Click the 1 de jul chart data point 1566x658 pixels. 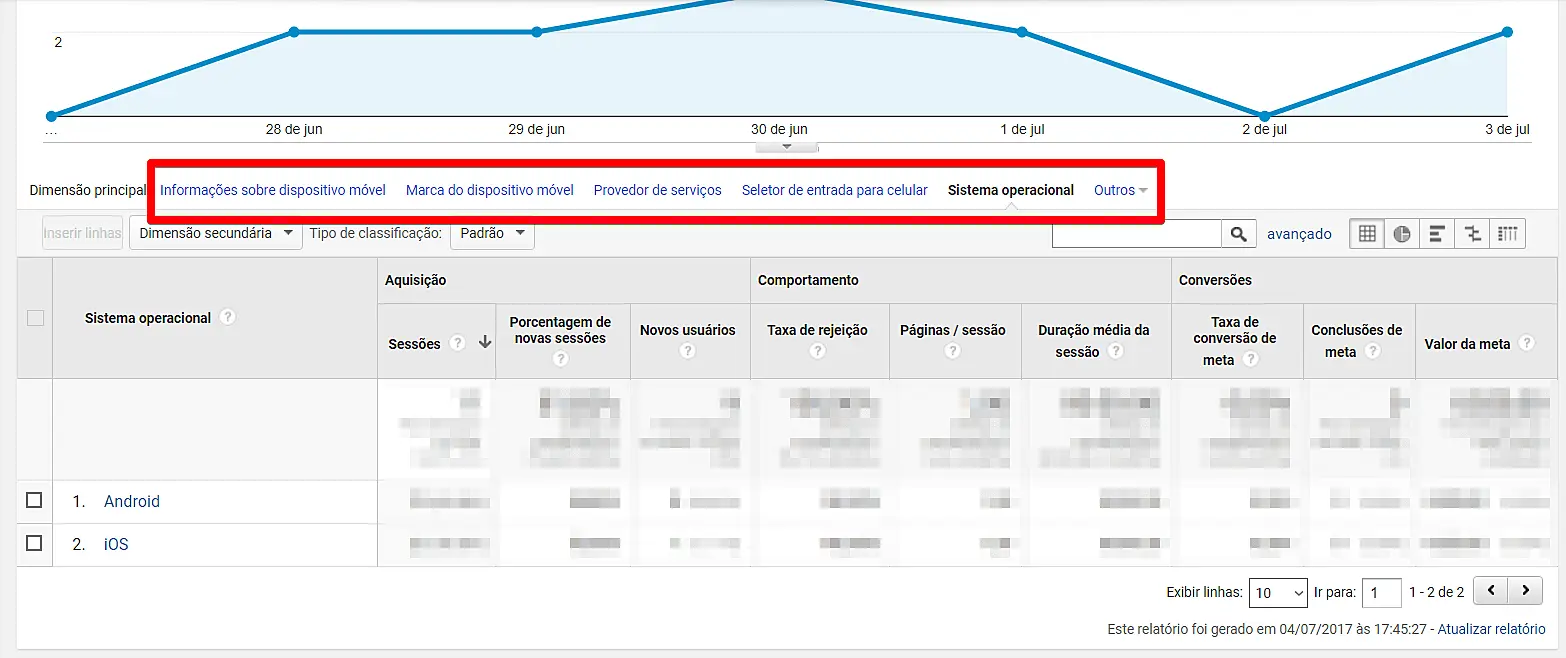pos(1022,32)
